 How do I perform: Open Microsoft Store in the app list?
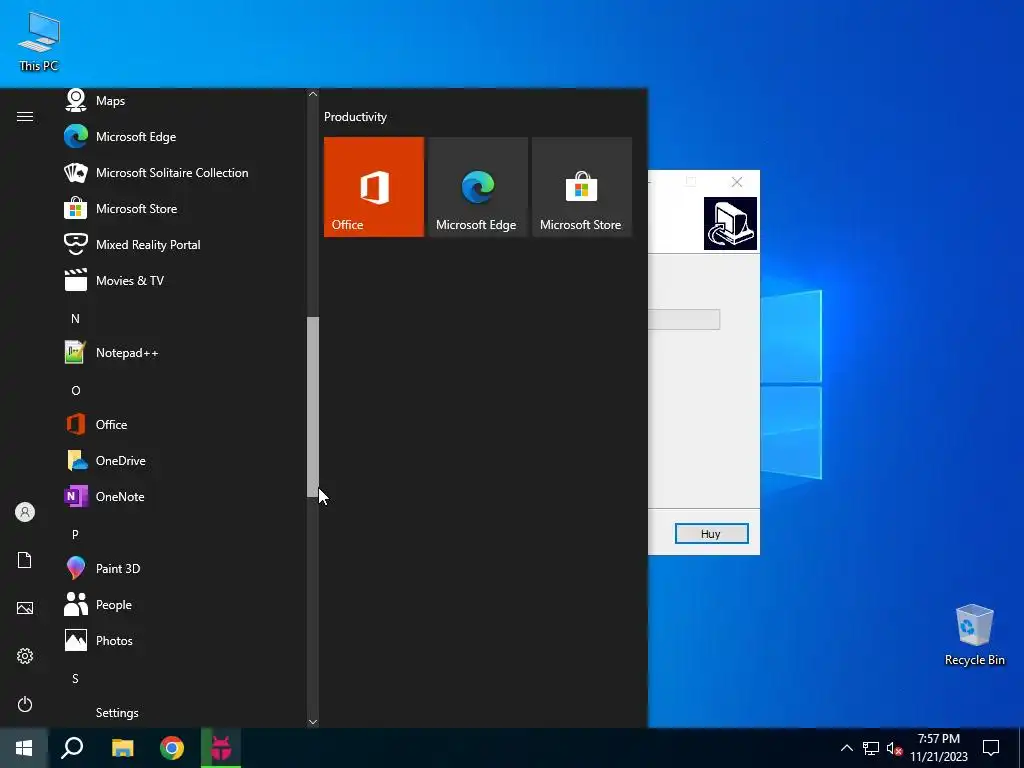click(x=183, y=208)
